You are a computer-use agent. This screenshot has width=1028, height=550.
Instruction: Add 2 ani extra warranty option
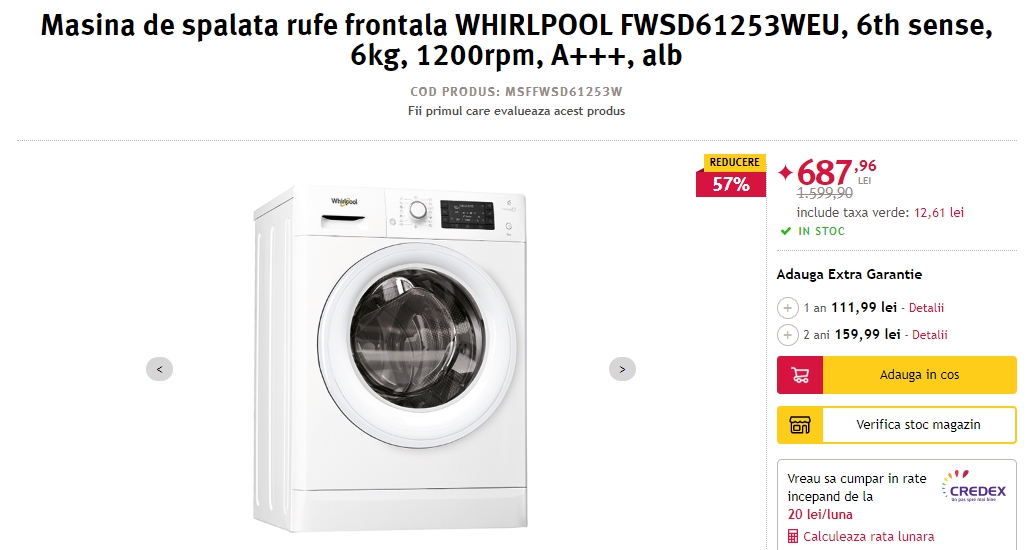787,335
